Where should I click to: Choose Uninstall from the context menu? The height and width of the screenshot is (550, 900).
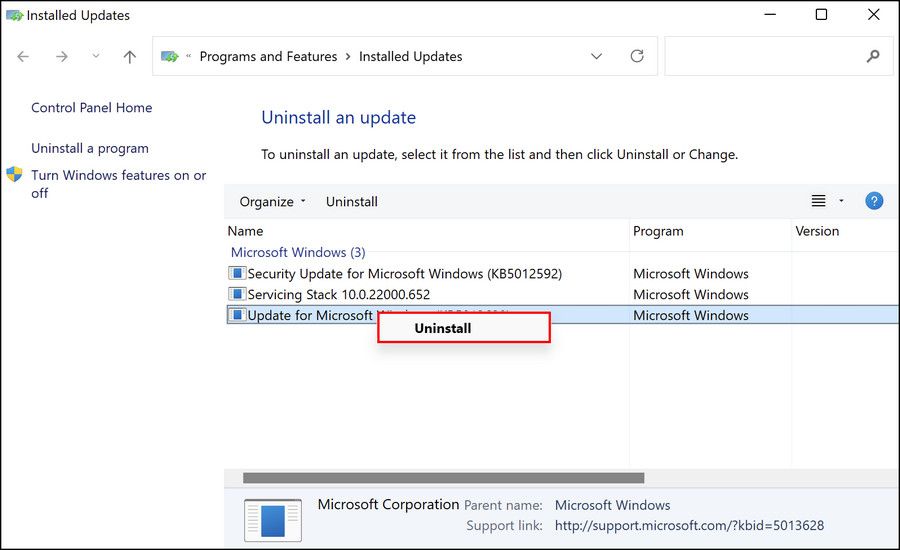(464, 328)
